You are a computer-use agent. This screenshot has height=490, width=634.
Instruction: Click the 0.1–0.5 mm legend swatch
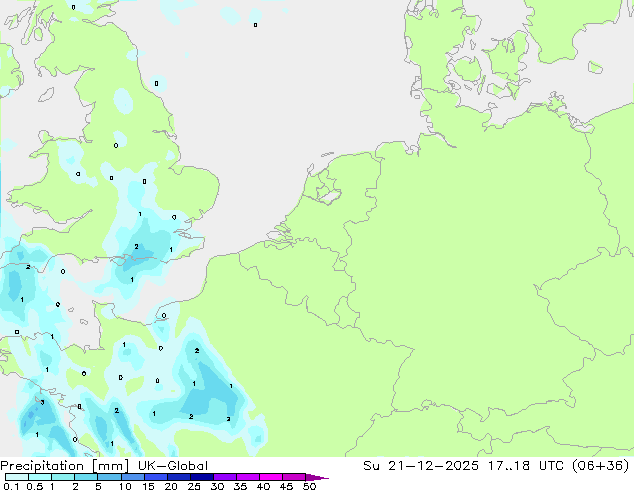[x=17, y=477]
